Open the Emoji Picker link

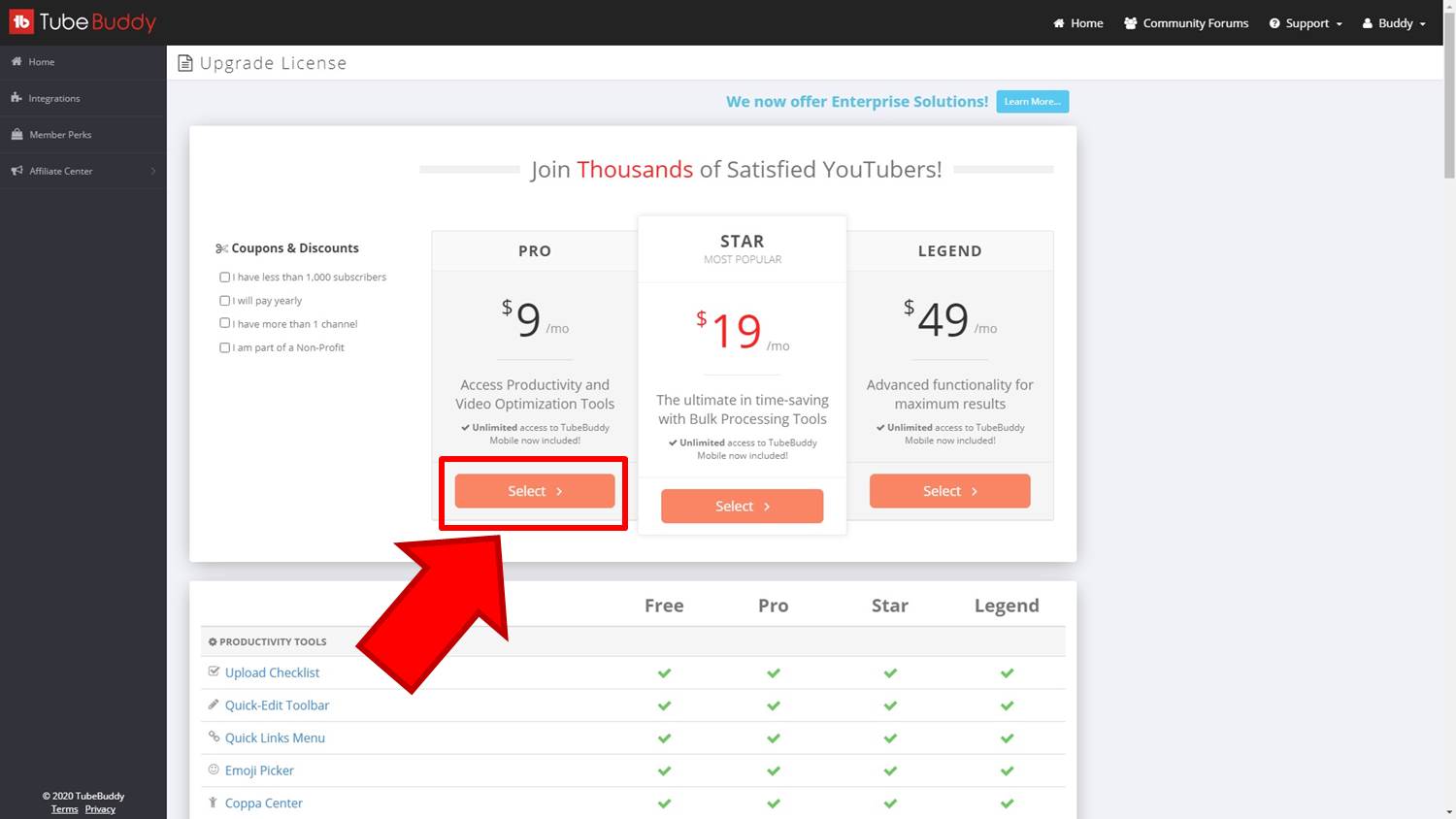click(x=259, y=770)
